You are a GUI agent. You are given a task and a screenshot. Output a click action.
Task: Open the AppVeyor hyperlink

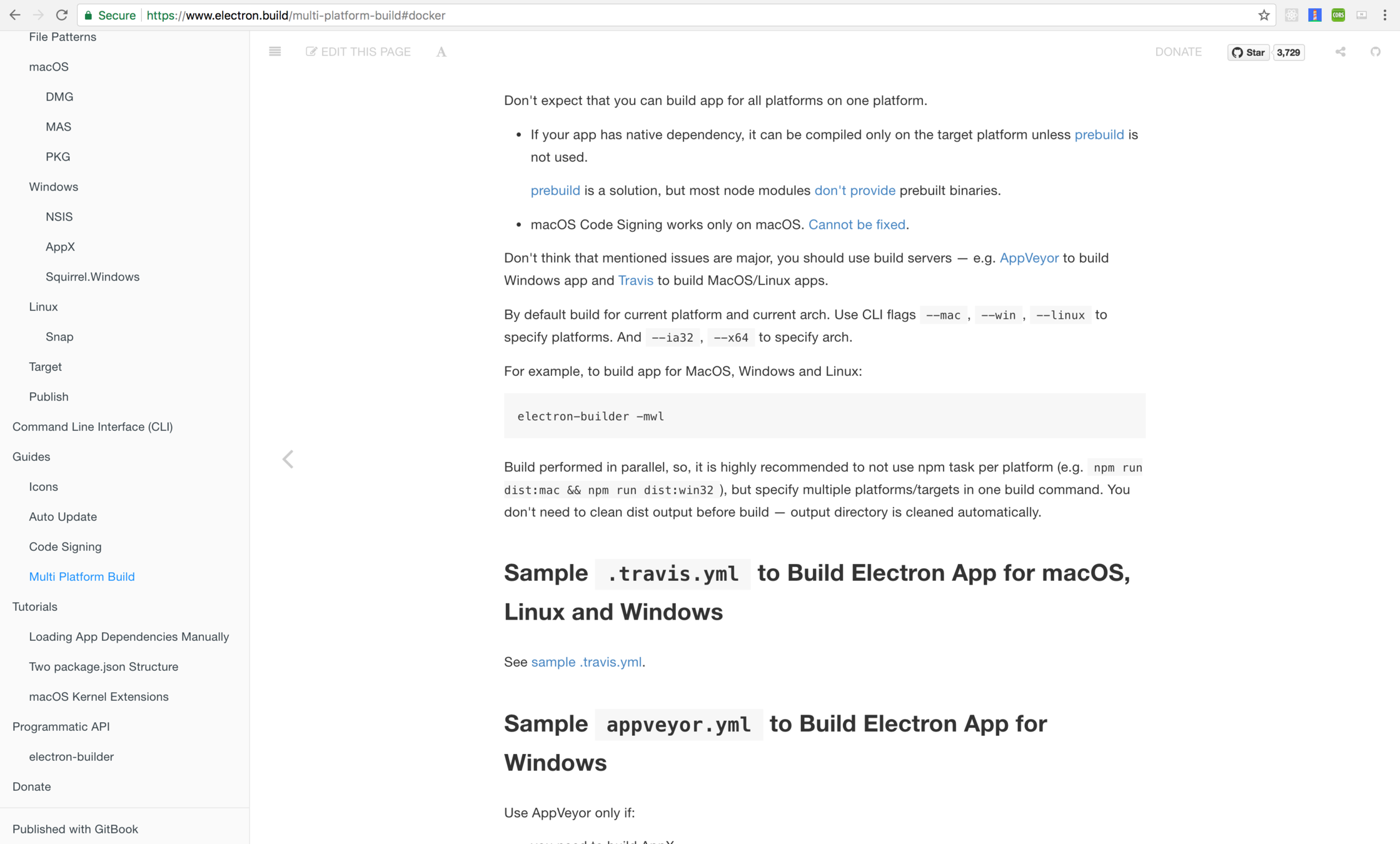pos(1029,258)
